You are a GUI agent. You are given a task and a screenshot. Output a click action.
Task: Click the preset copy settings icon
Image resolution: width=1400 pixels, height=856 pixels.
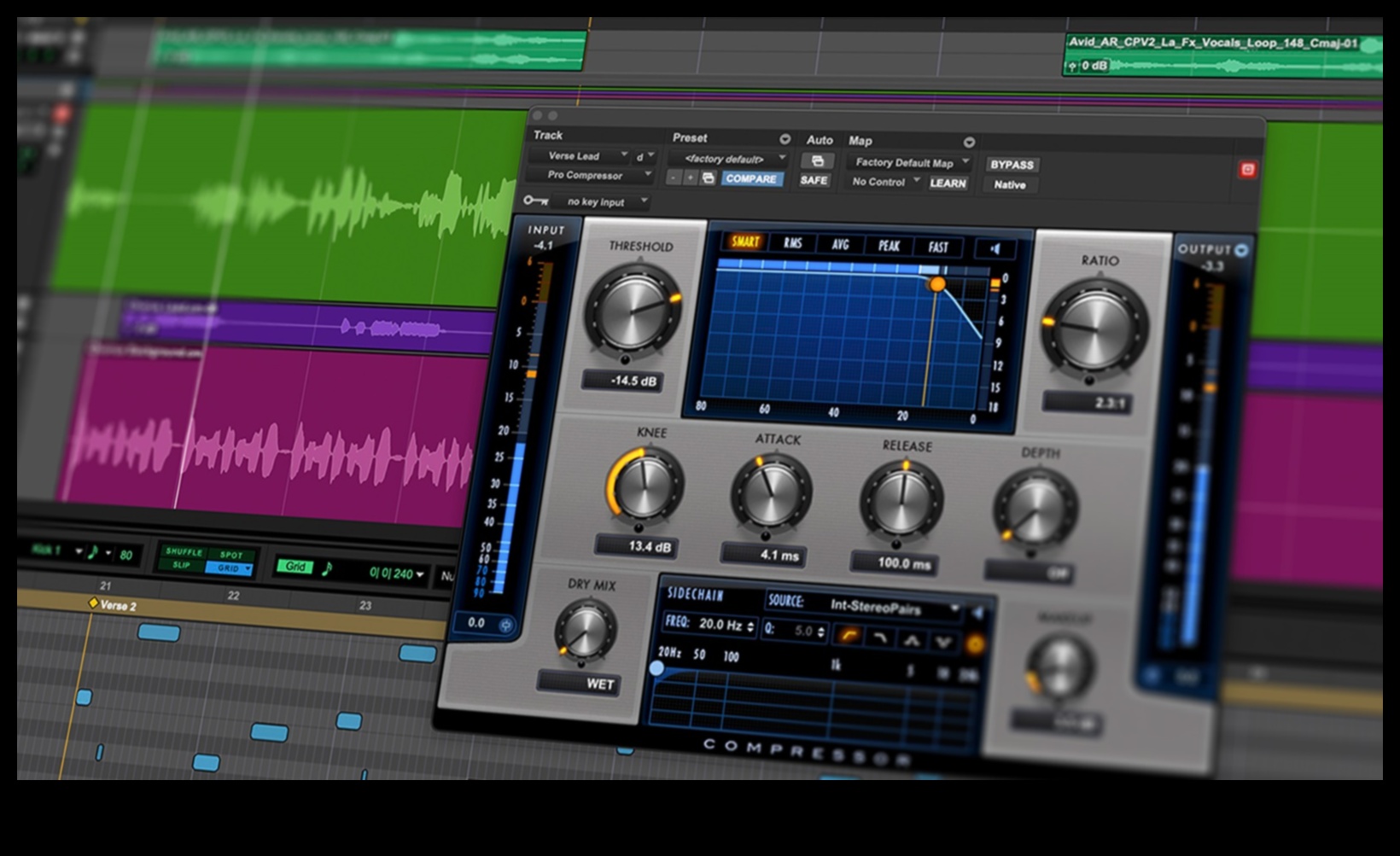[x=708, y=178]
